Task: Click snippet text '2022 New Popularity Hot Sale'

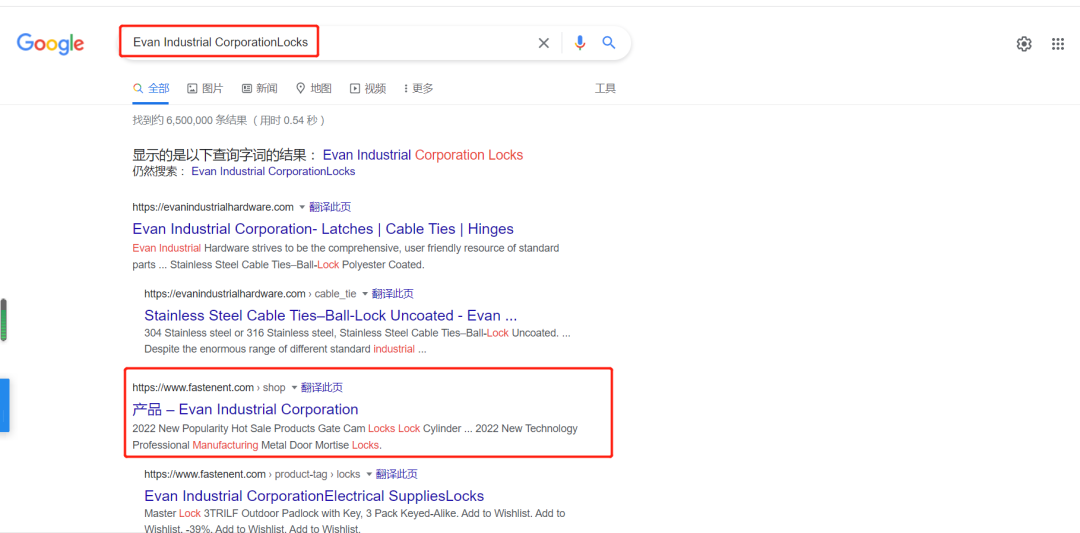Action: 355,437
